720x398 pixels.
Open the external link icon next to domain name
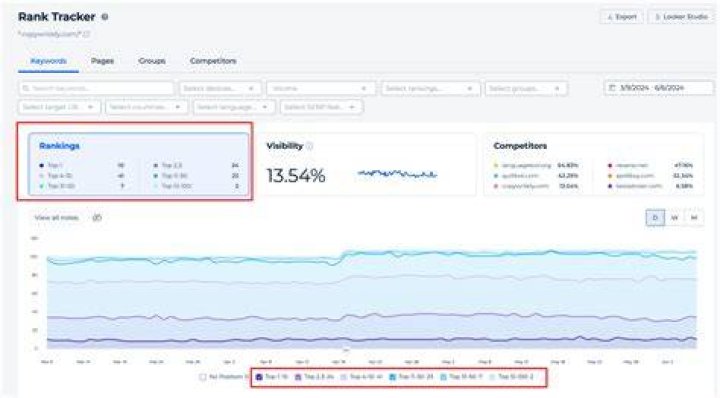tap(87, 34)
